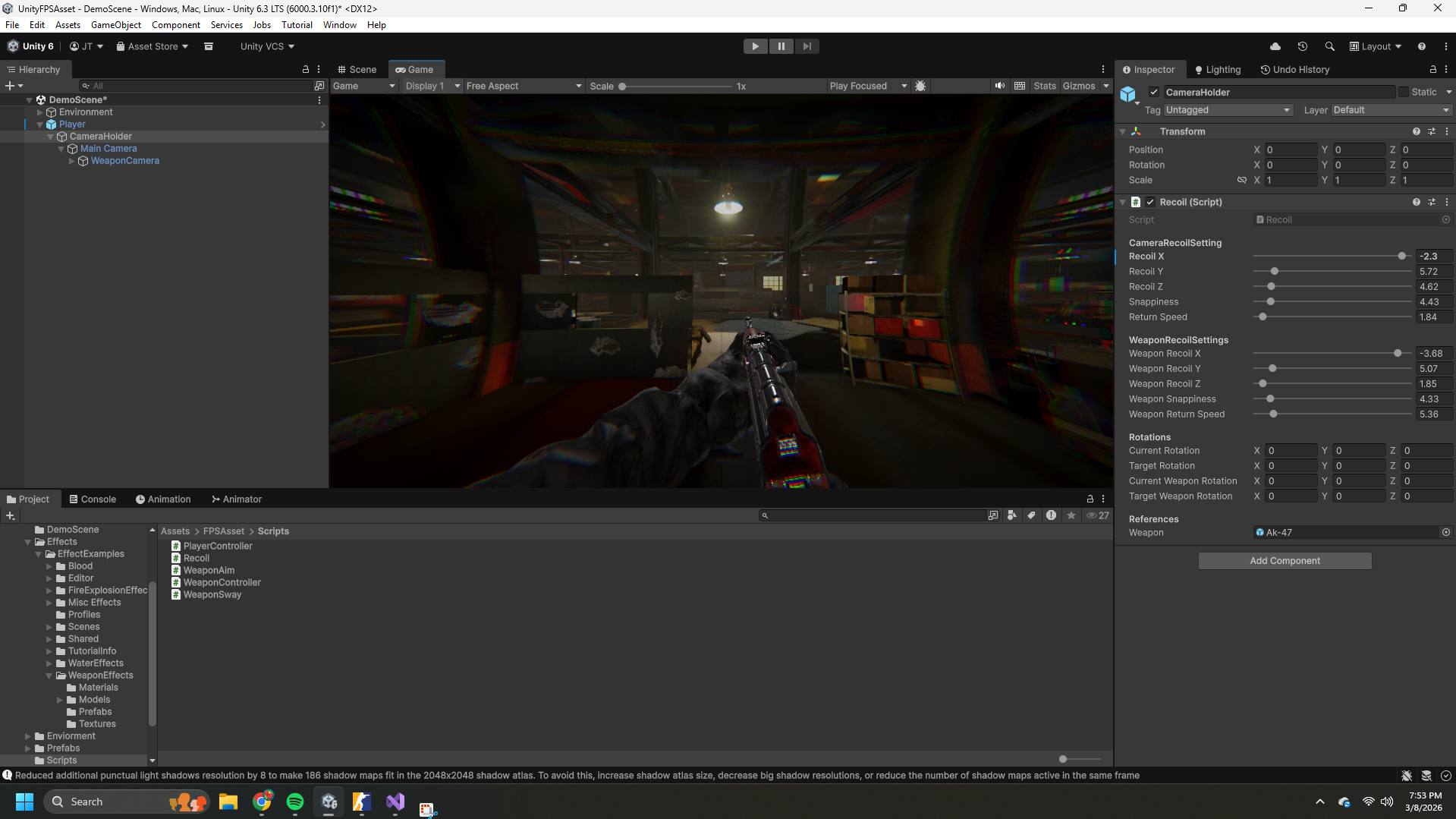Image resolution: width=1456 pixels, height=819 pixels.
Task: Switch to the Console tab
Action: pyautogui.click(x=93, y=499)
